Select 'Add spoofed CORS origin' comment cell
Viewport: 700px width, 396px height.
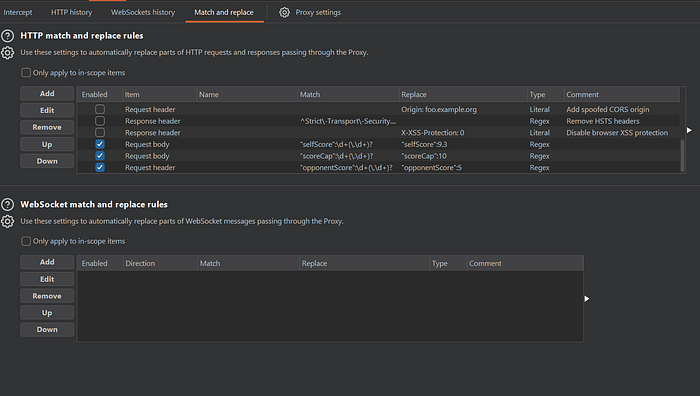(x=622, y=109)
